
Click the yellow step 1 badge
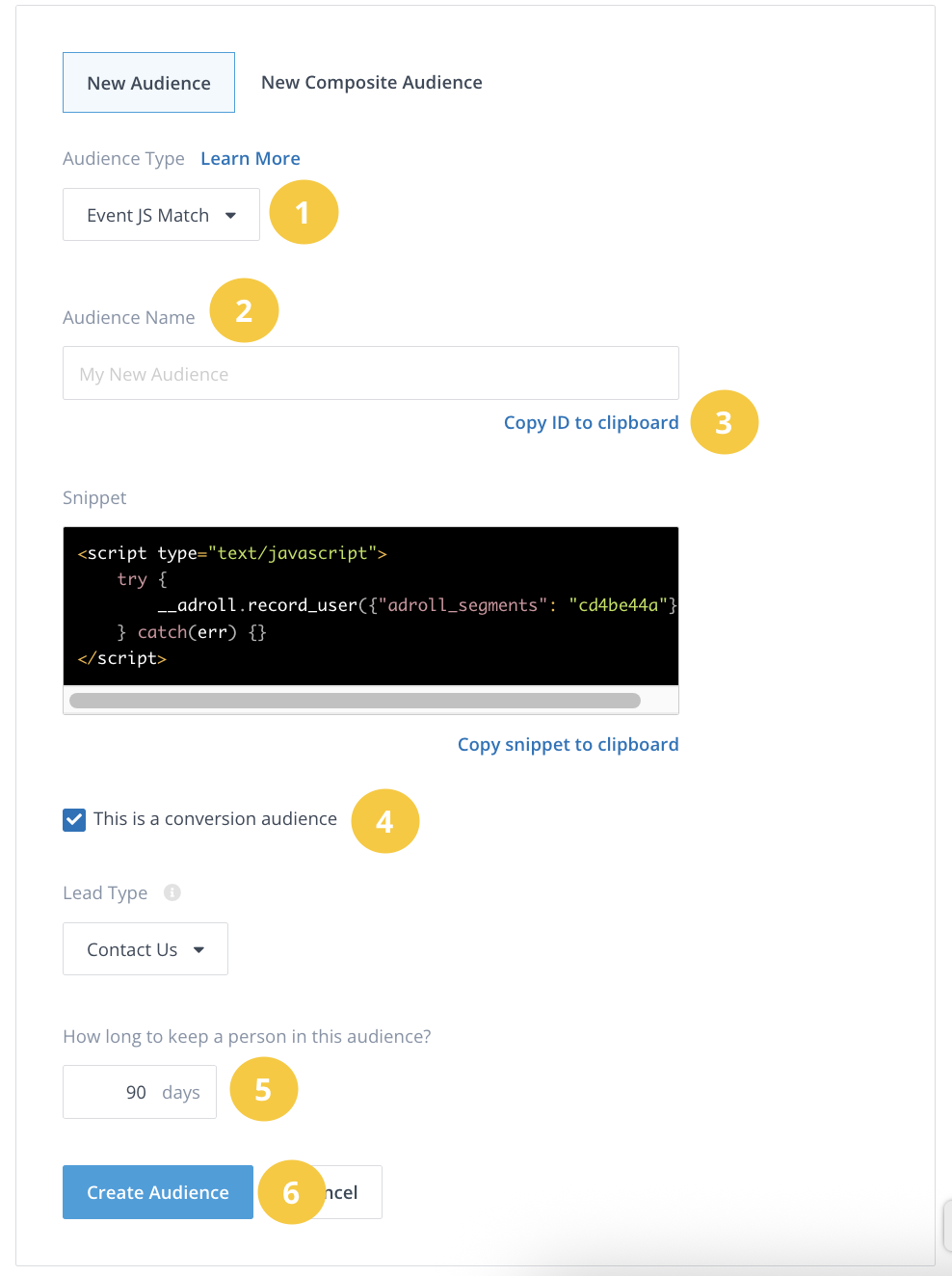click(x=304, y=212)
